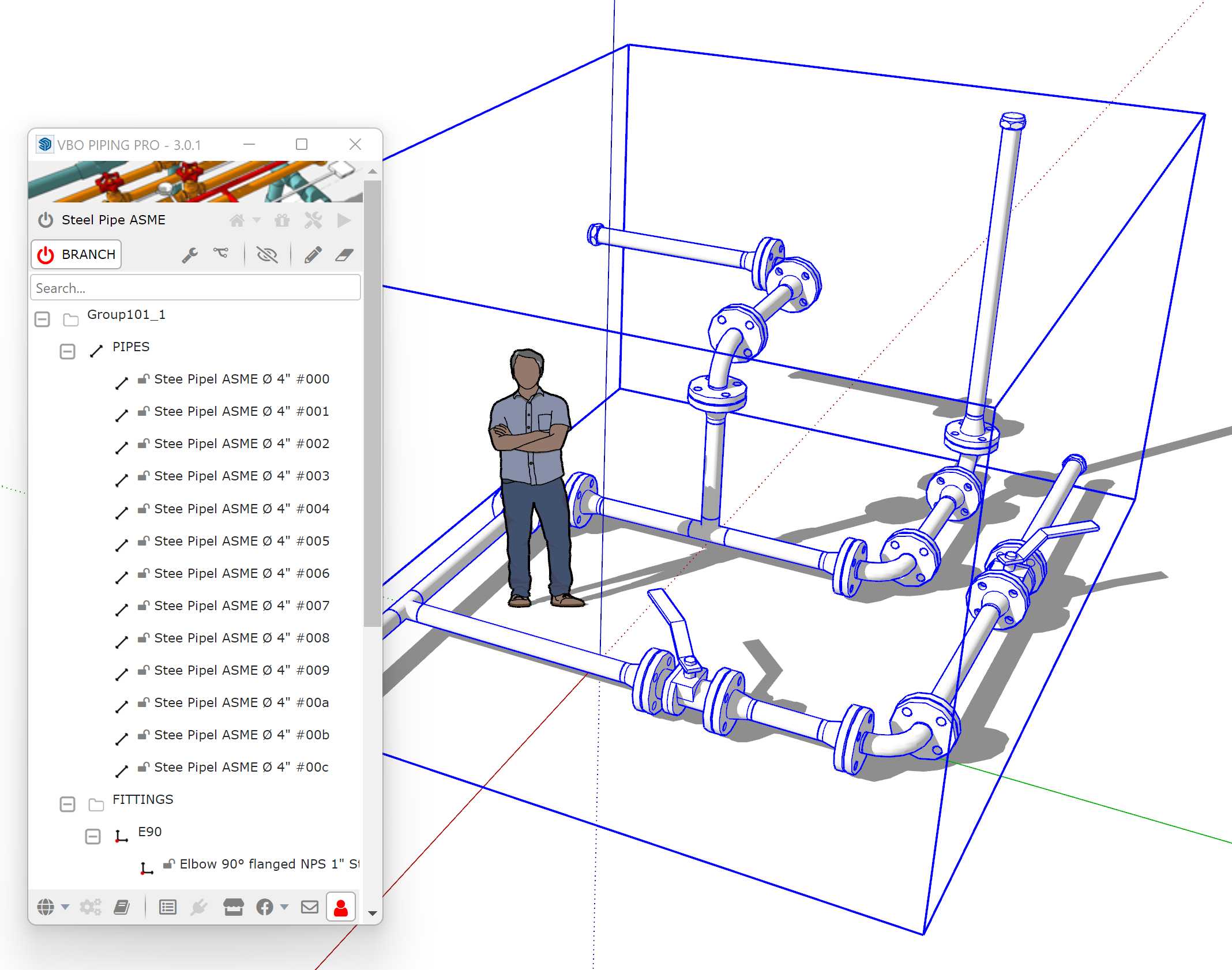Contact support via the envelope icon
The width and height of the screenshot is (1232, 970).
pos(310,906)
